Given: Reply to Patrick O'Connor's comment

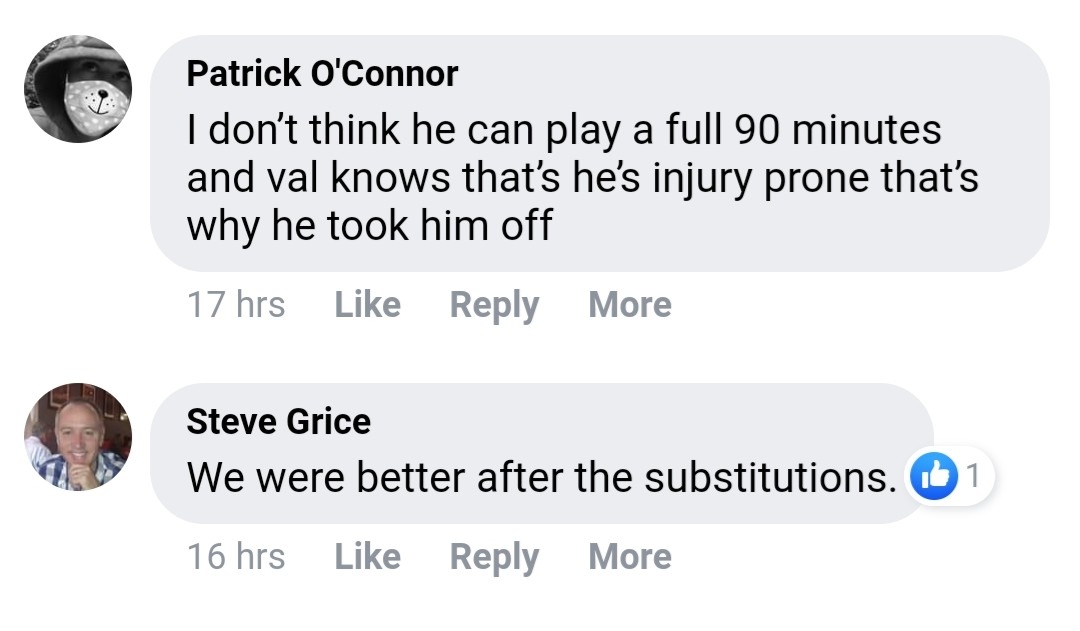Looking at the screenshot, I should coord(494,304).
